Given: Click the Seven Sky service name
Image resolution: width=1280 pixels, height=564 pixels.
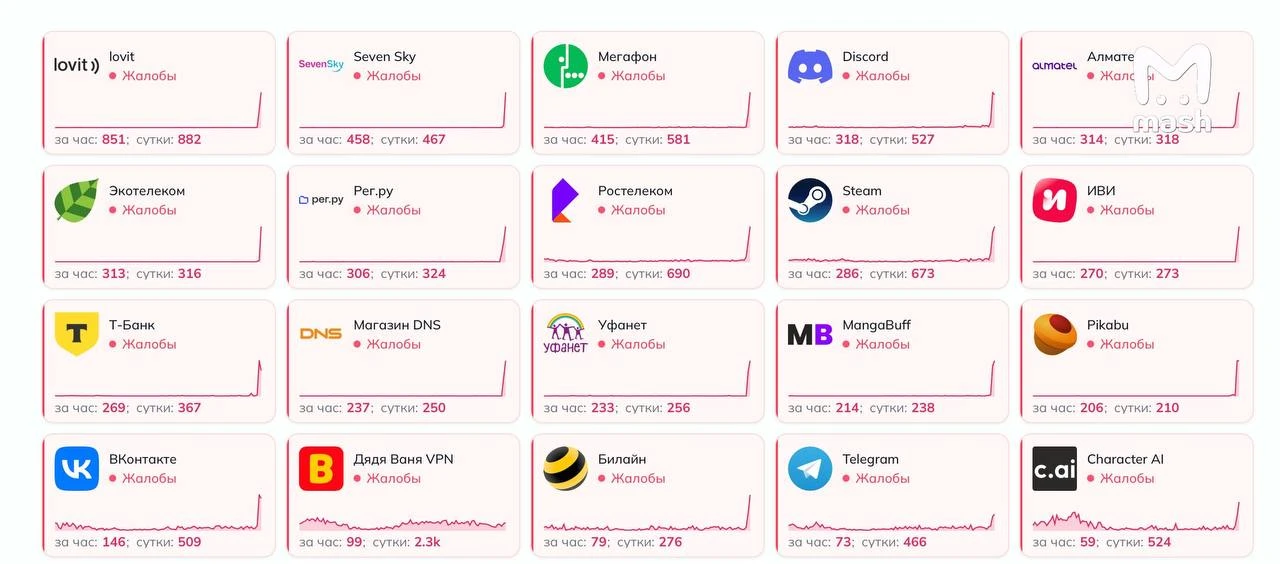Looking at the screenshot, I should click(x=385, y=57).
